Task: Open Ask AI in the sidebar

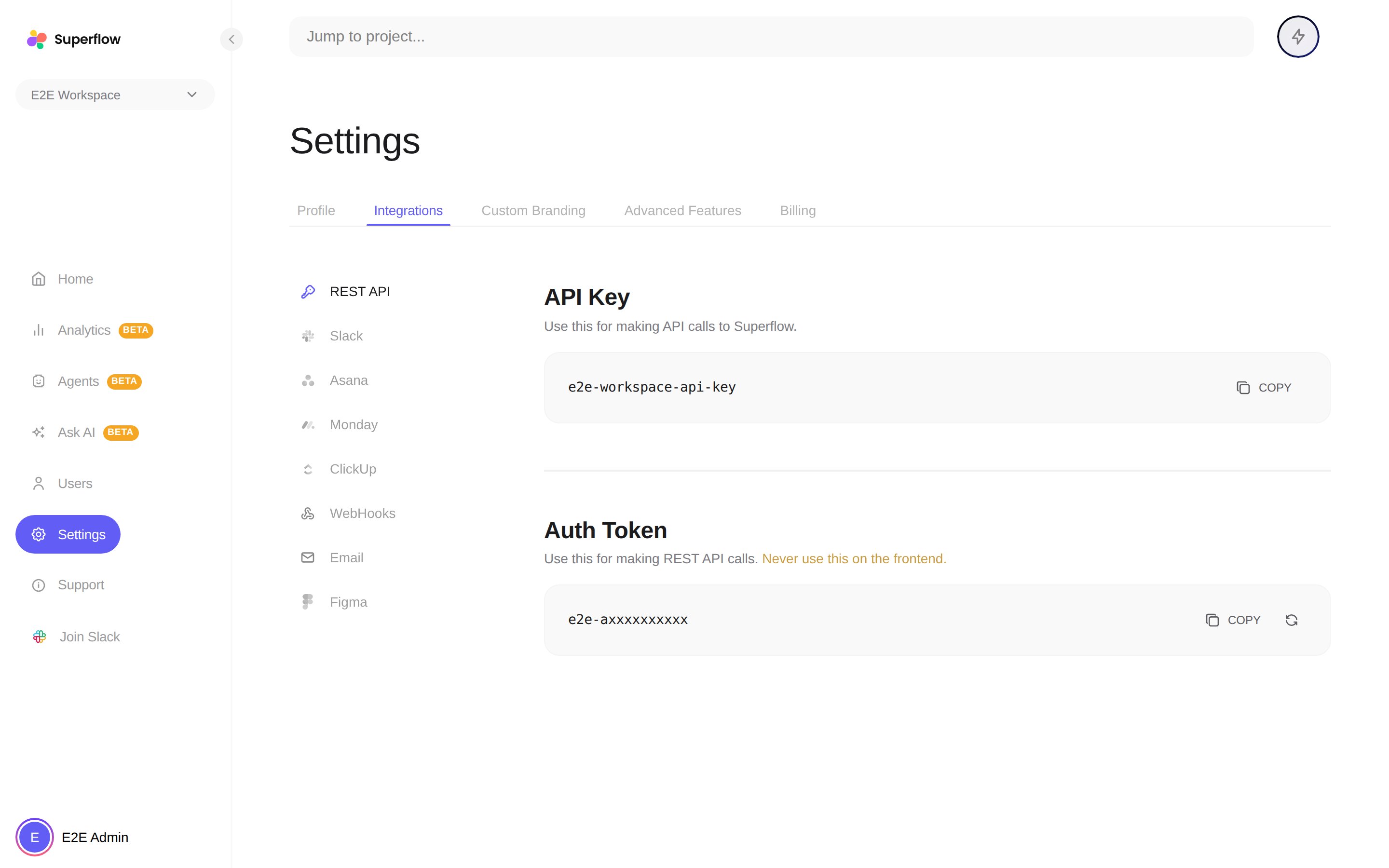Action: click(84, 432)
